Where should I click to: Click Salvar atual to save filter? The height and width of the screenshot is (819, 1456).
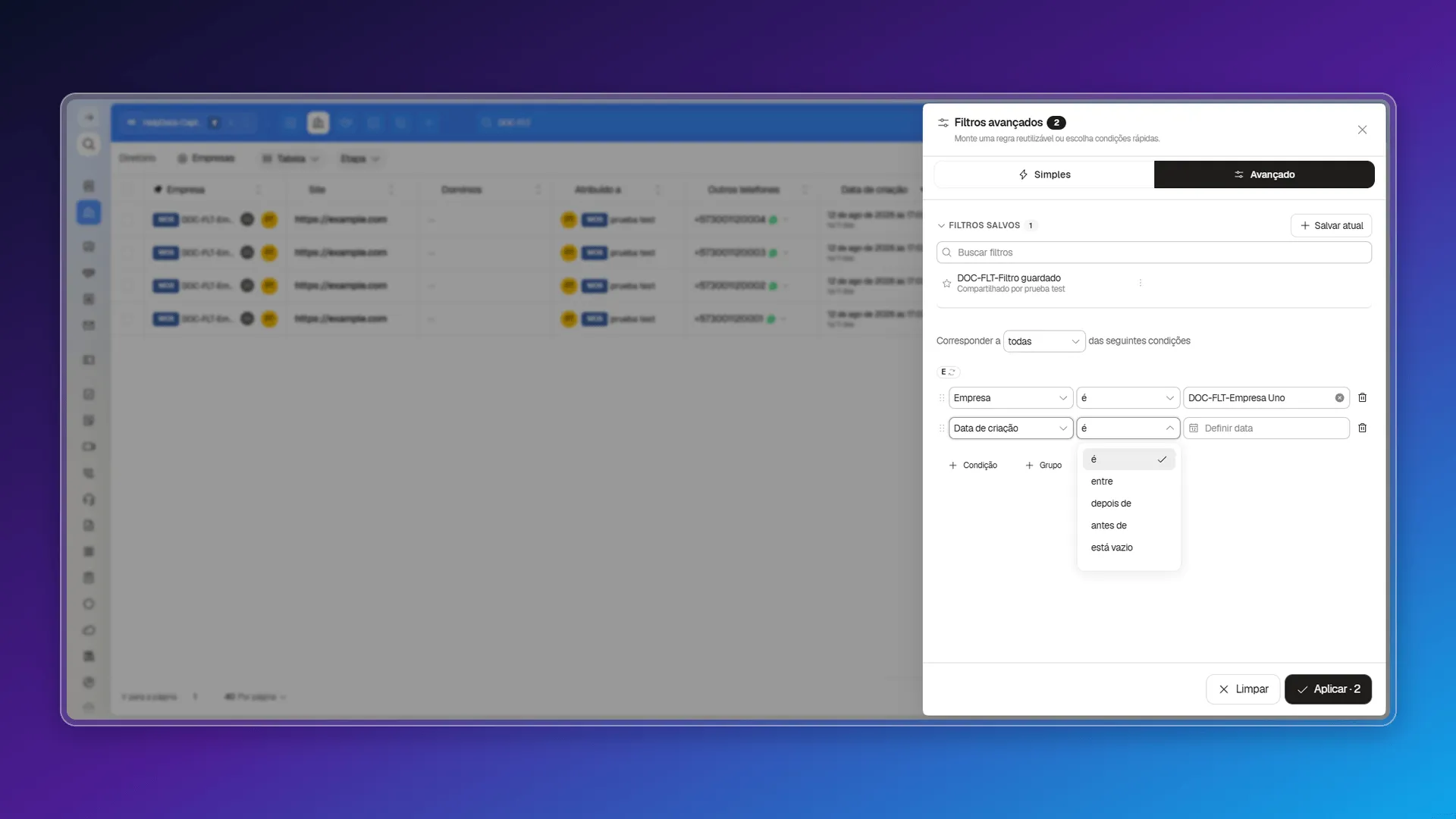click(1331, 225)
